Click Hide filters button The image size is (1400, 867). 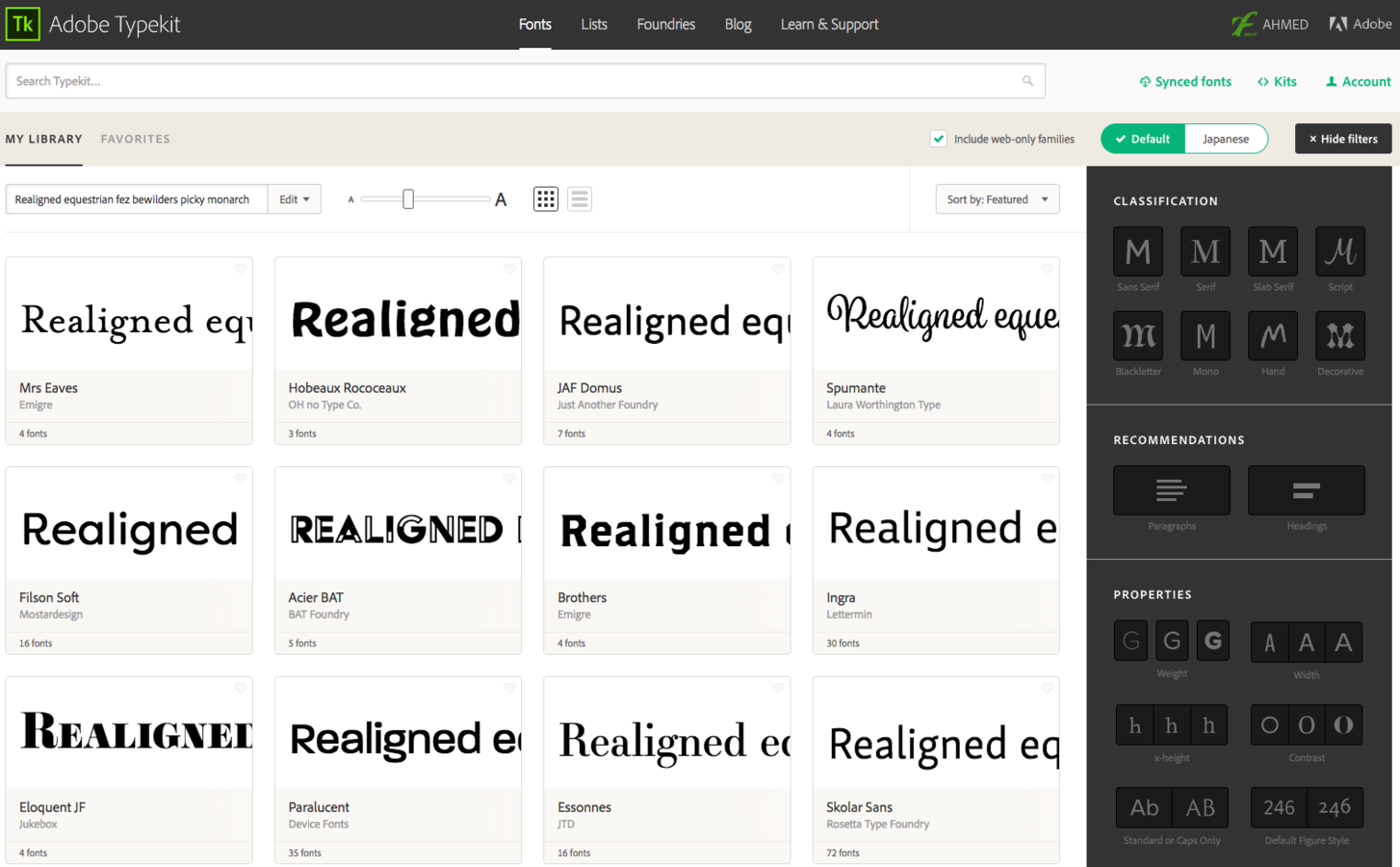(x=1343, y=139)
